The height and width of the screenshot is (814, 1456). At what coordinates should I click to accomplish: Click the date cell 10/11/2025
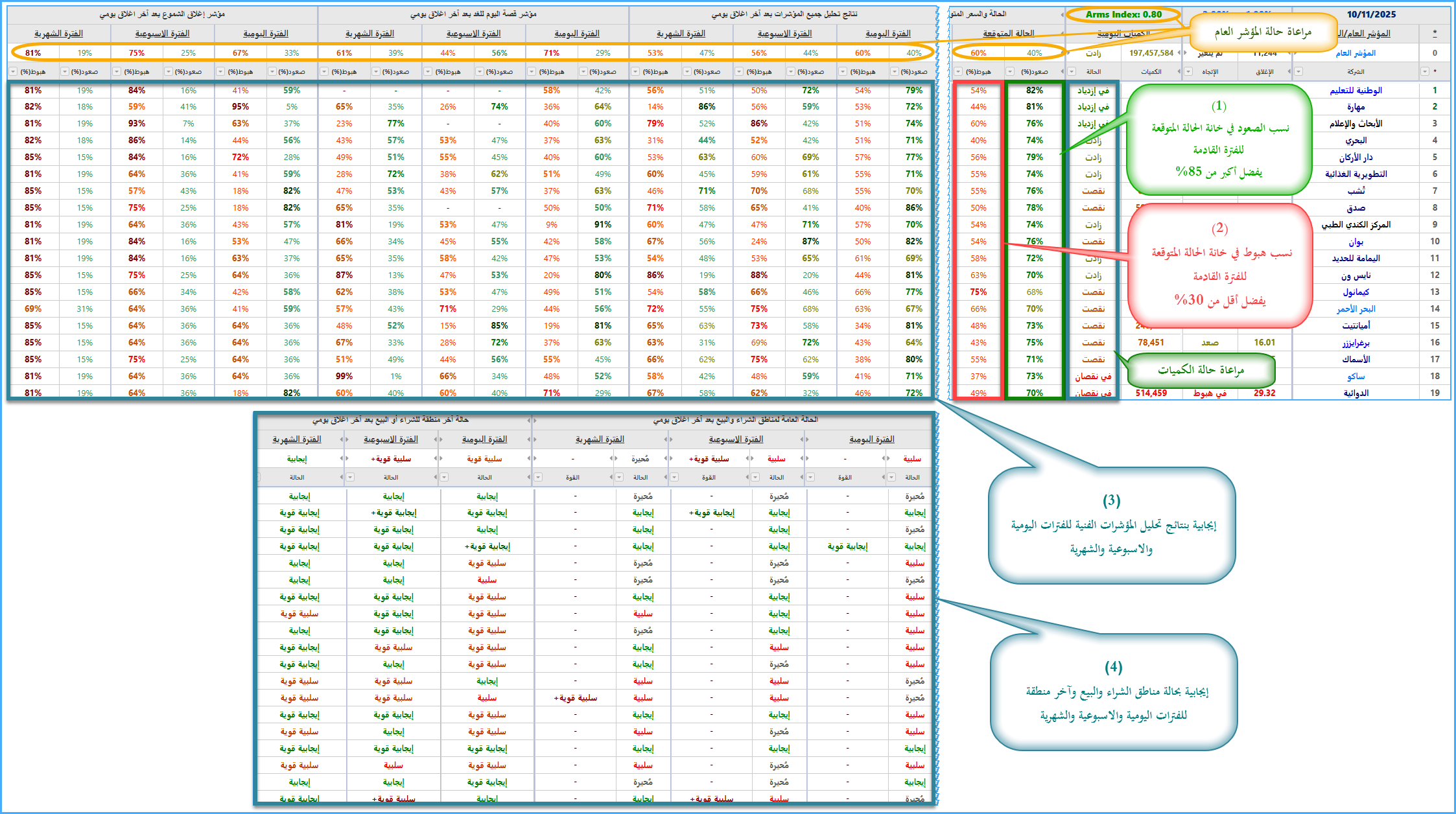(1371, 14)
